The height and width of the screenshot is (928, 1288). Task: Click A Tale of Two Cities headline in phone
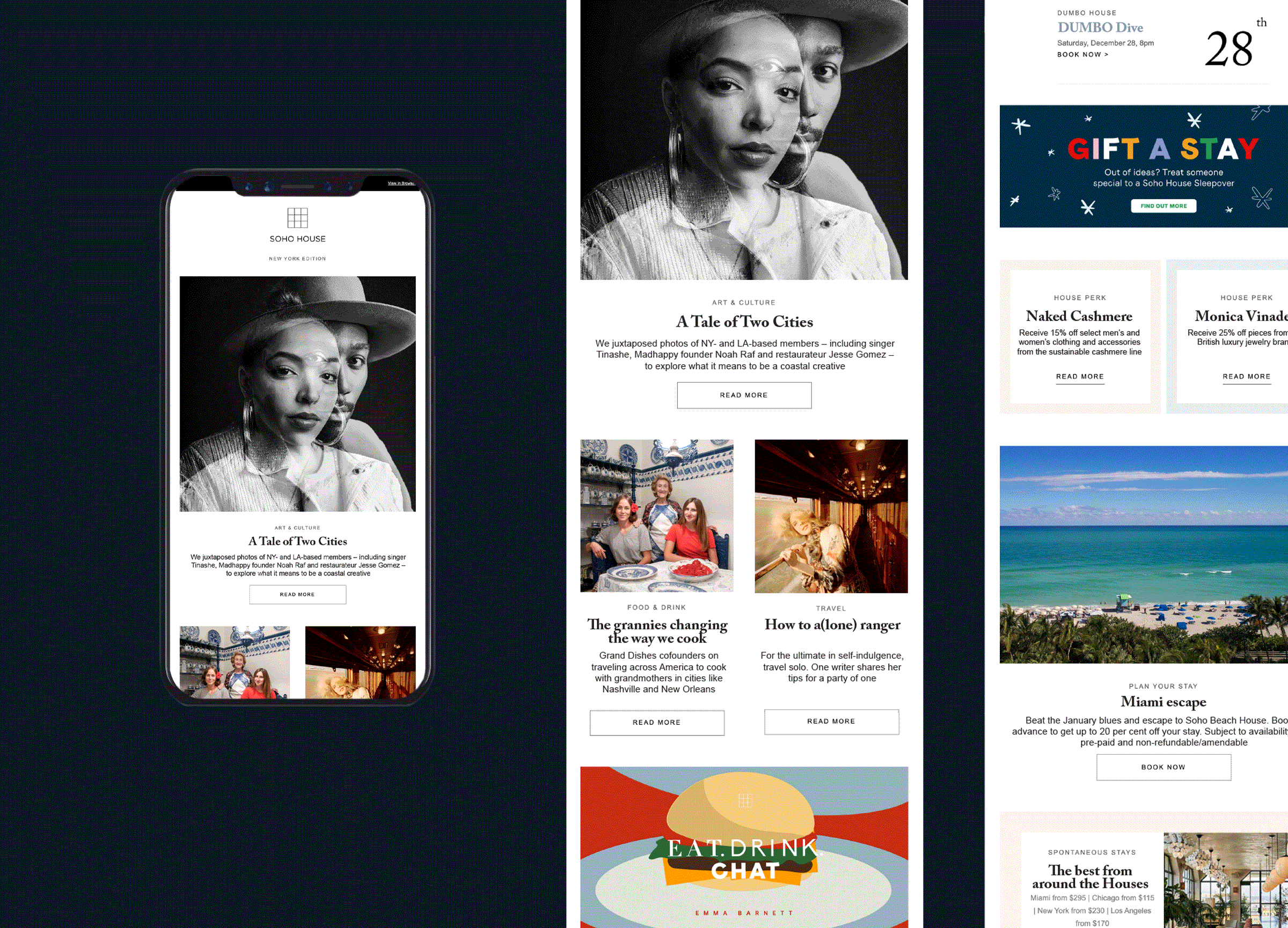(297, 541)
